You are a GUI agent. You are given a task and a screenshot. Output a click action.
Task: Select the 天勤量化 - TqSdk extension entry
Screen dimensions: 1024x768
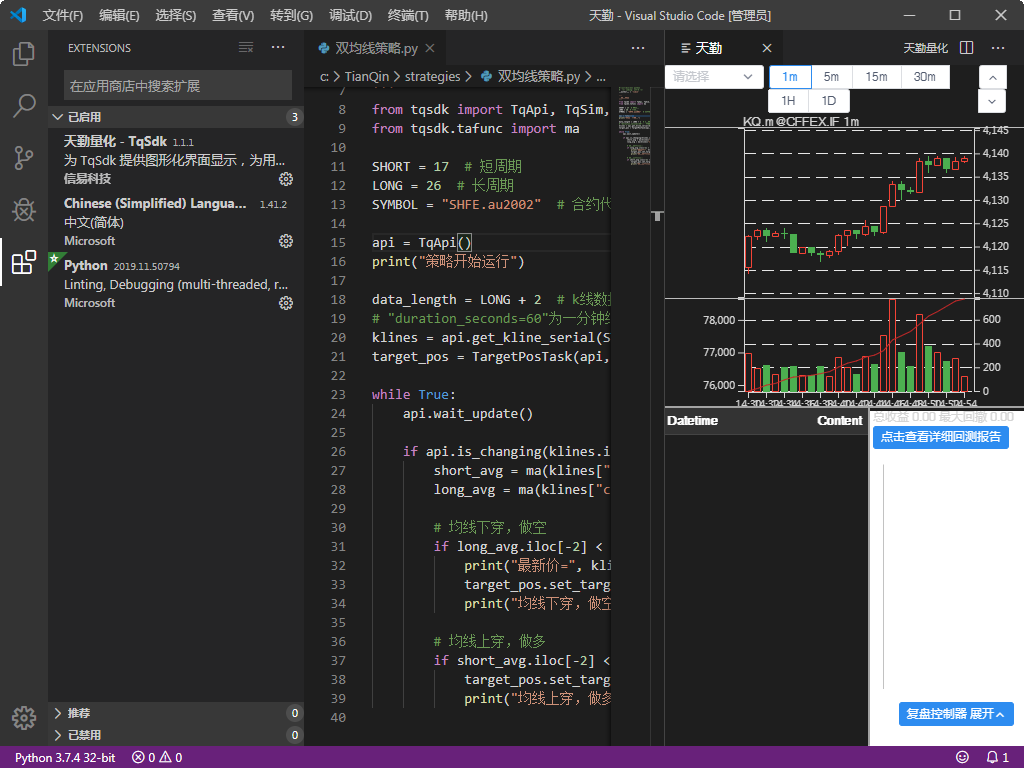tap(176, 160)
